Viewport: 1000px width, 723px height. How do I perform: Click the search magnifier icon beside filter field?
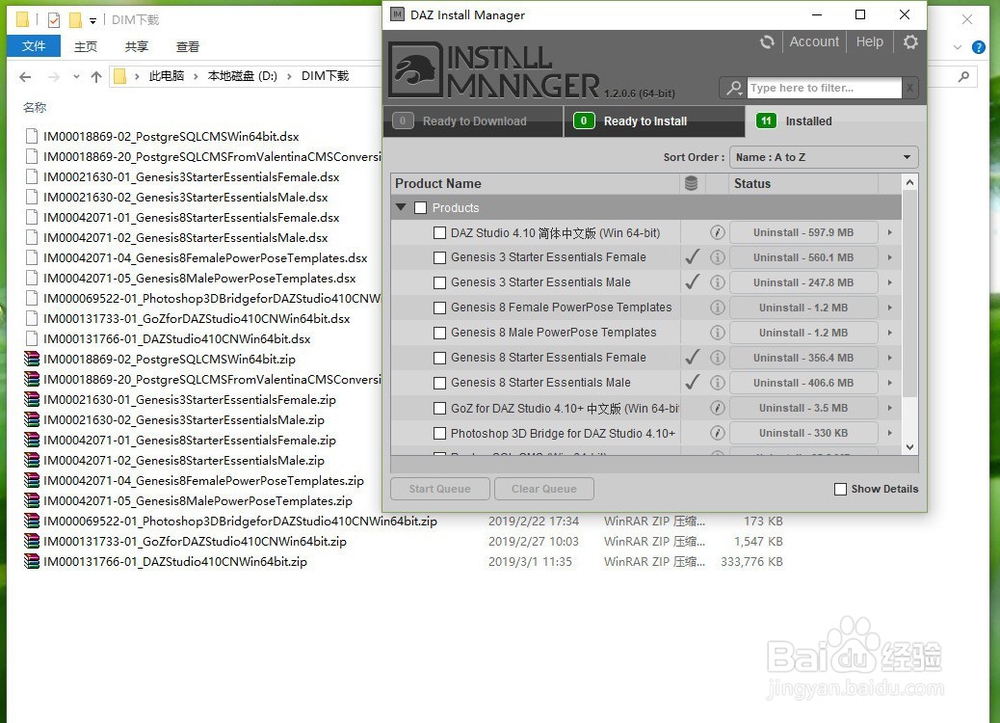[733, 88]
